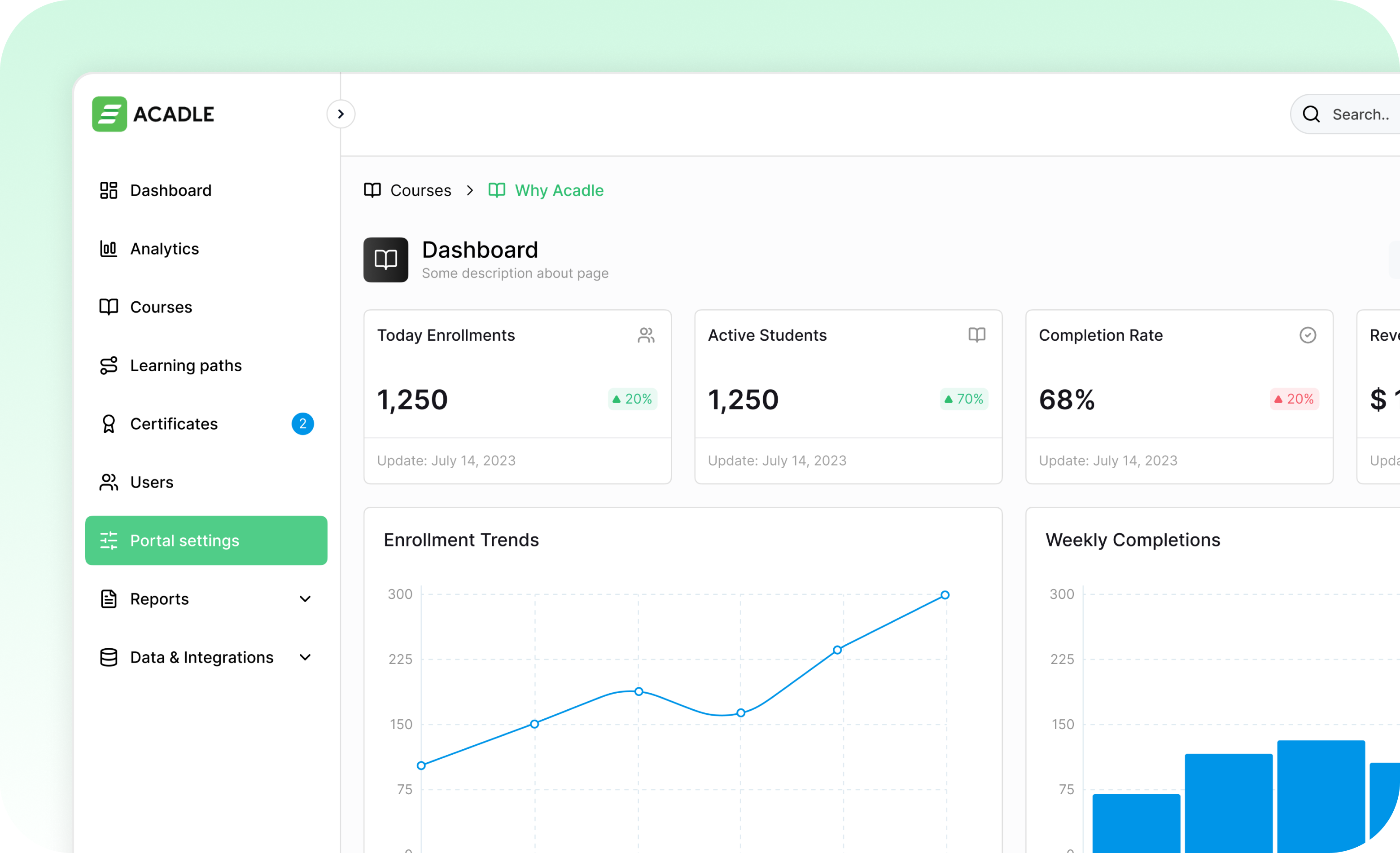Viewport: 1400px width, 853px height.
Task: Click the Enrollment Trends chart title
Action: [x=461, y=540]
